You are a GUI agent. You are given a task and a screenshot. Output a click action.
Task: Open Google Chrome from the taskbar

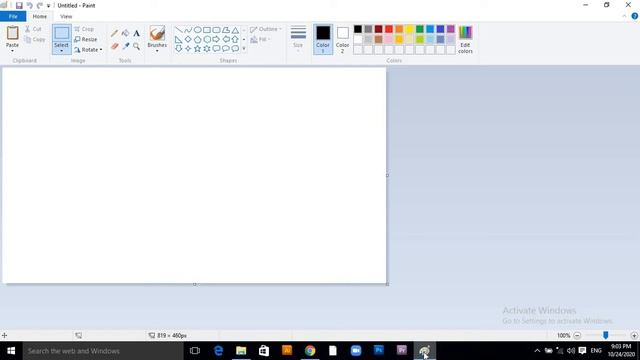[310, 351]
